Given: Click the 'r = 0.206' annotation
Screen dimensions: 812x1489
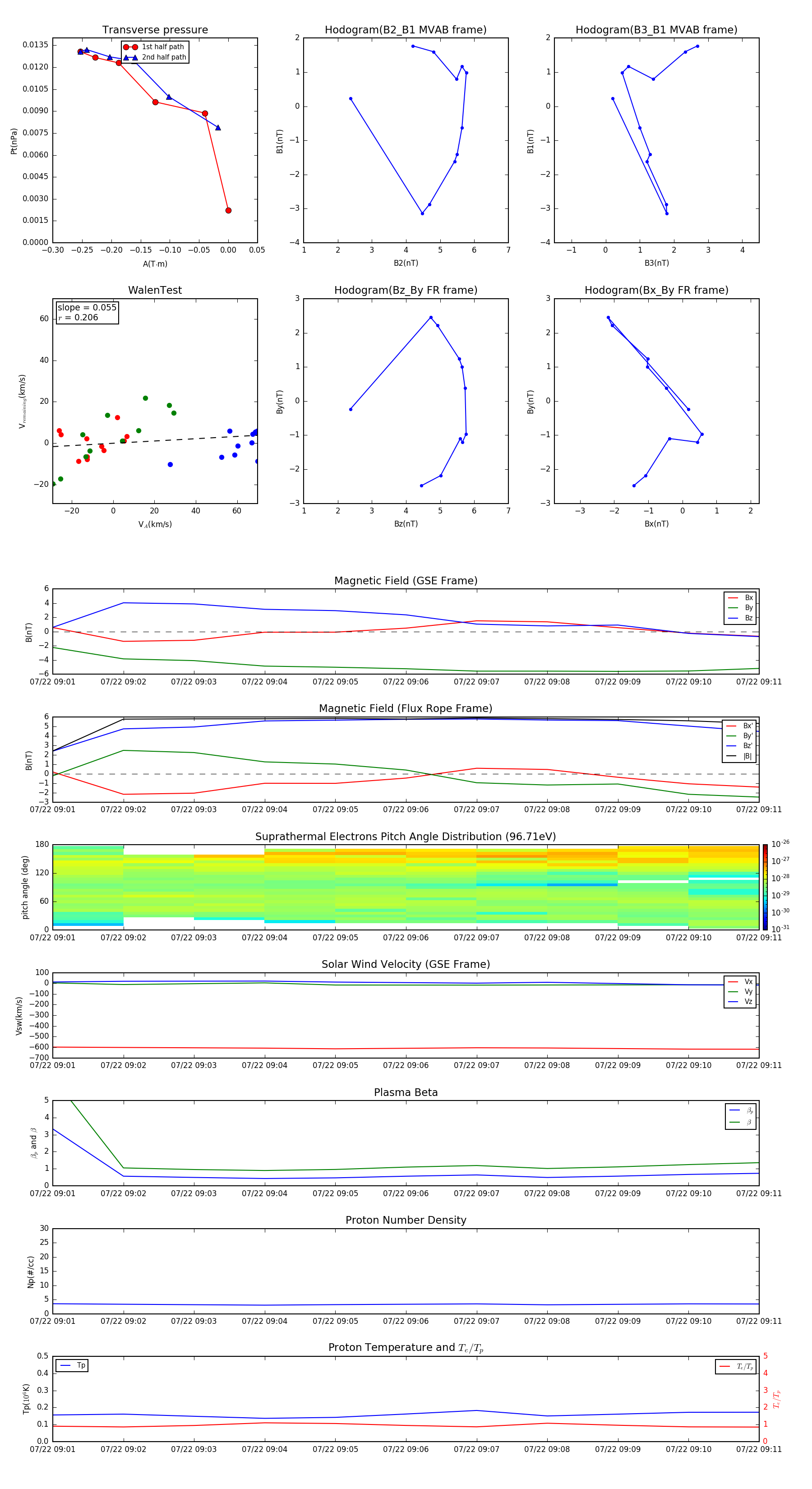Looking at the screenshot, I should (78, 317).
